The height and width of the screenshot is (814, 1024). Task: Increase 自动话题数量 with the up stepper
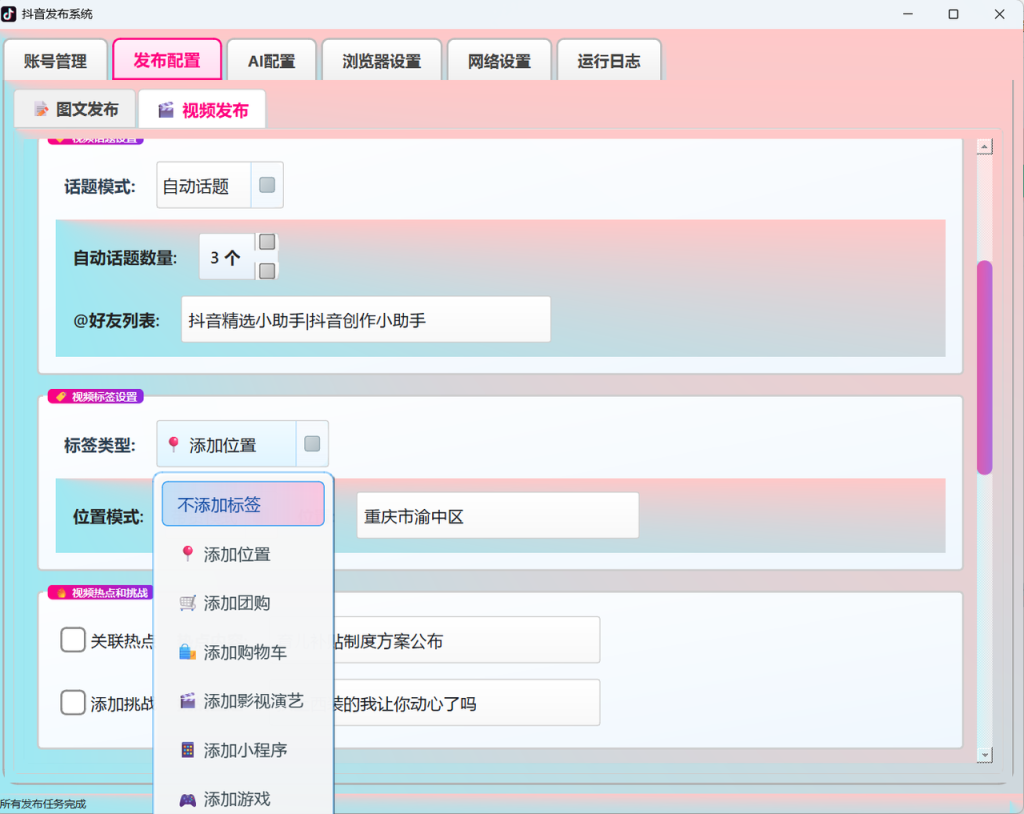click(266, 242)
